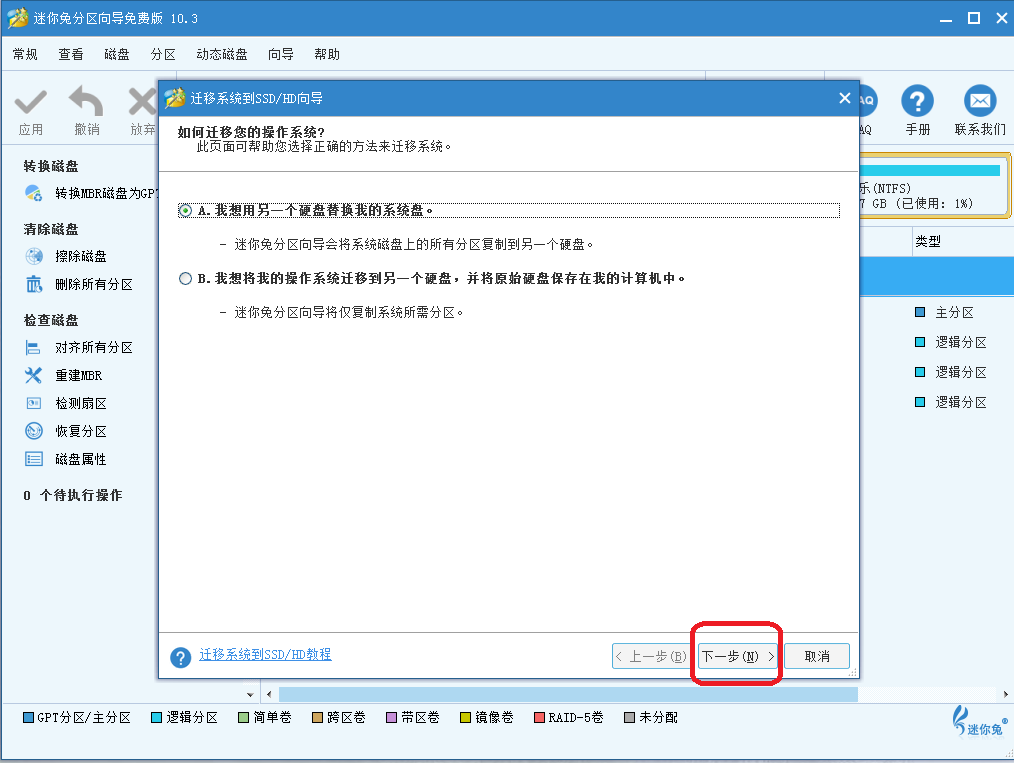This screenshot has height=763, width=1014.
Task: Click RAID-5卷 legend red swatch
Action: click(539, 718)
